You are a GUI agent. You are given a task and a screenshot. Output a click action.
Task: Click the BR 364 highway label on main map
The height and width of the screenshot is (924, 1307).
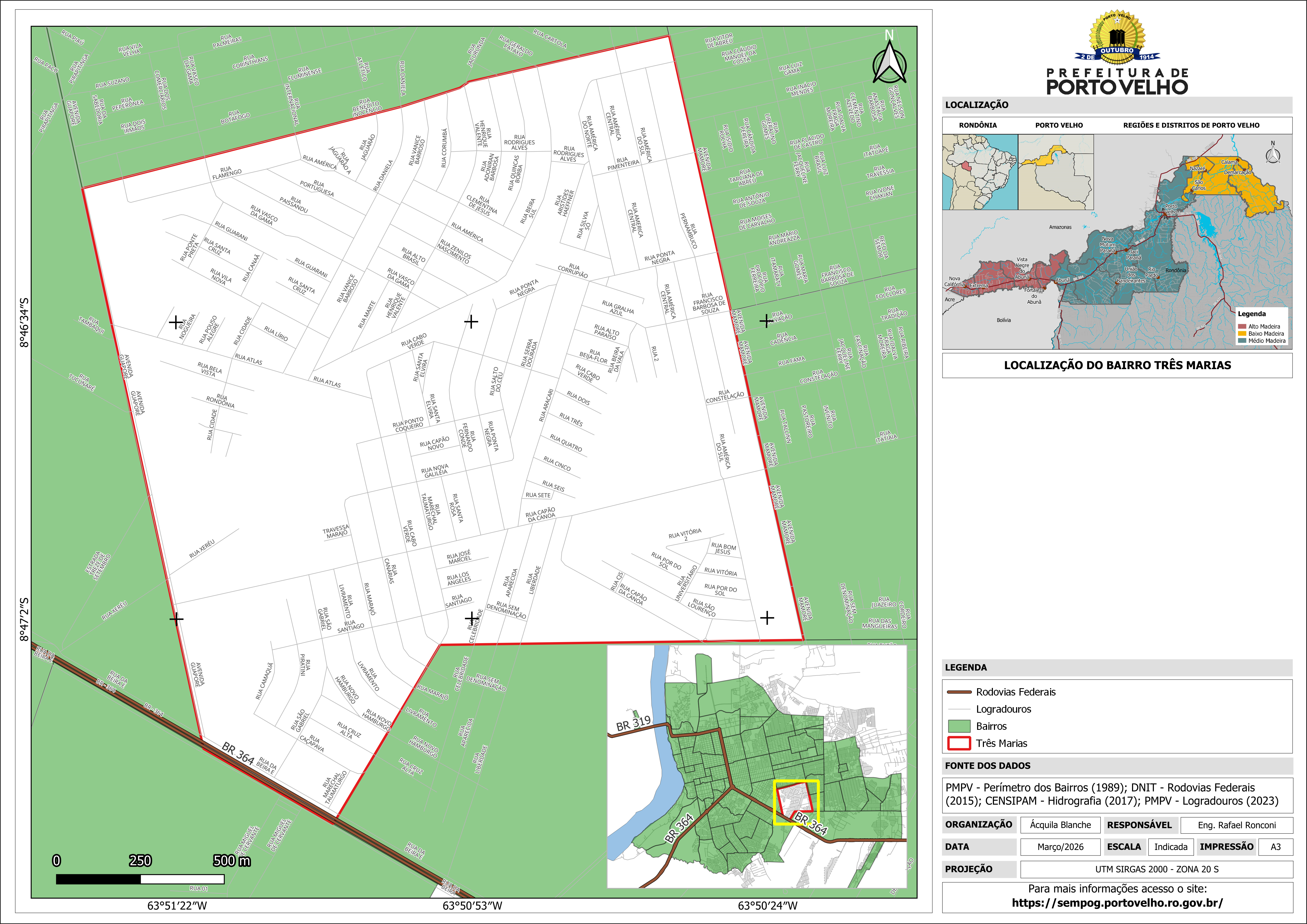[x=238, y=753]
